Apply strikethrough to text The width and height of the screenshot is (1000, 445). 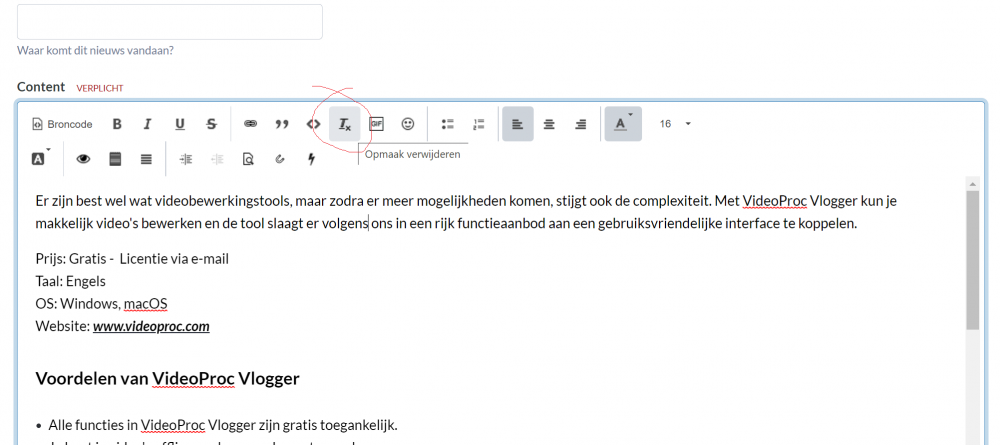point(211,124)
